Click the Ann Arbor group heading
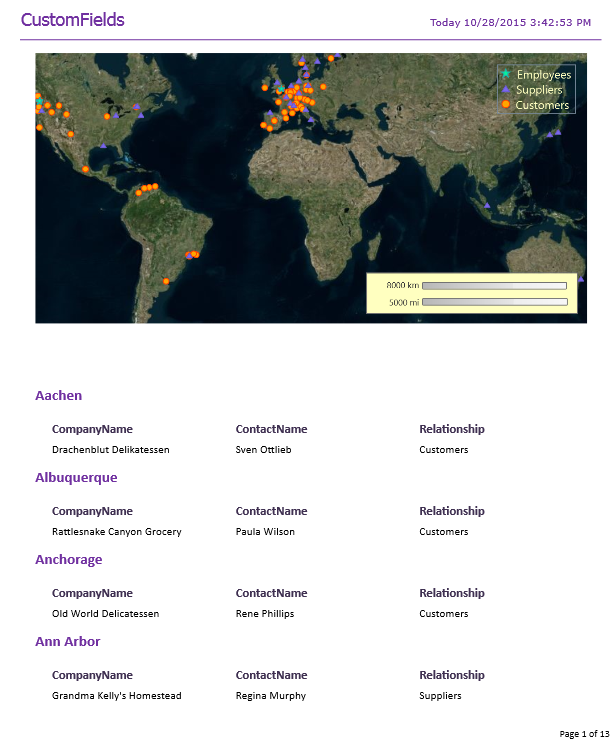The height and width of the screenshot is (748, 612). 68,642
